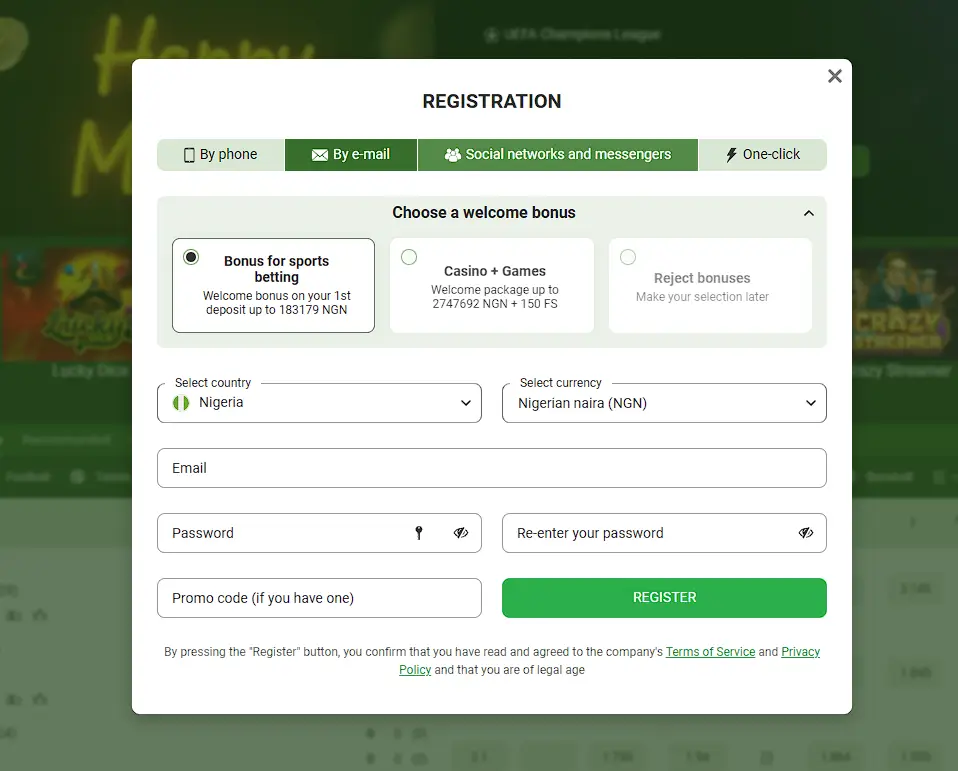Select the Reject bonuses option
Image resolution: width=958 pixels, height=771 pixels.
tap(627, 257)
